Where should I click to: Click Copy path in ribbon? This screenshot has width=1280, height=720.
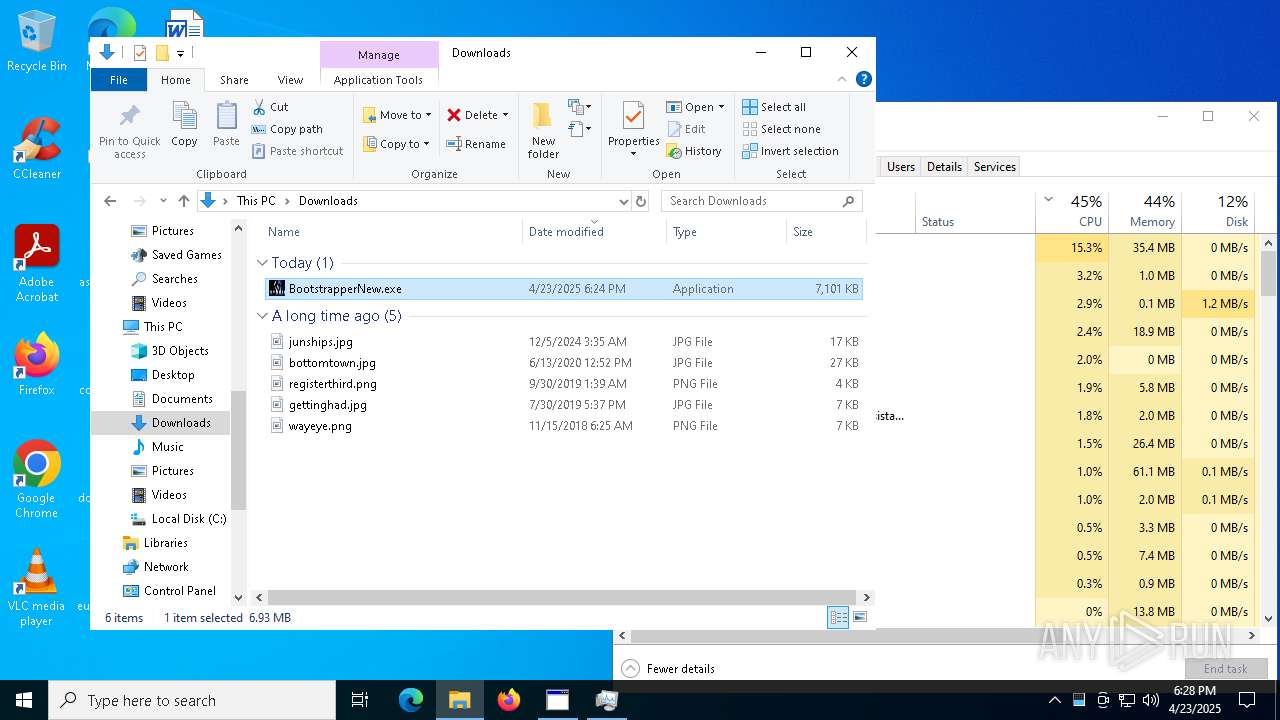coord(287,129)
